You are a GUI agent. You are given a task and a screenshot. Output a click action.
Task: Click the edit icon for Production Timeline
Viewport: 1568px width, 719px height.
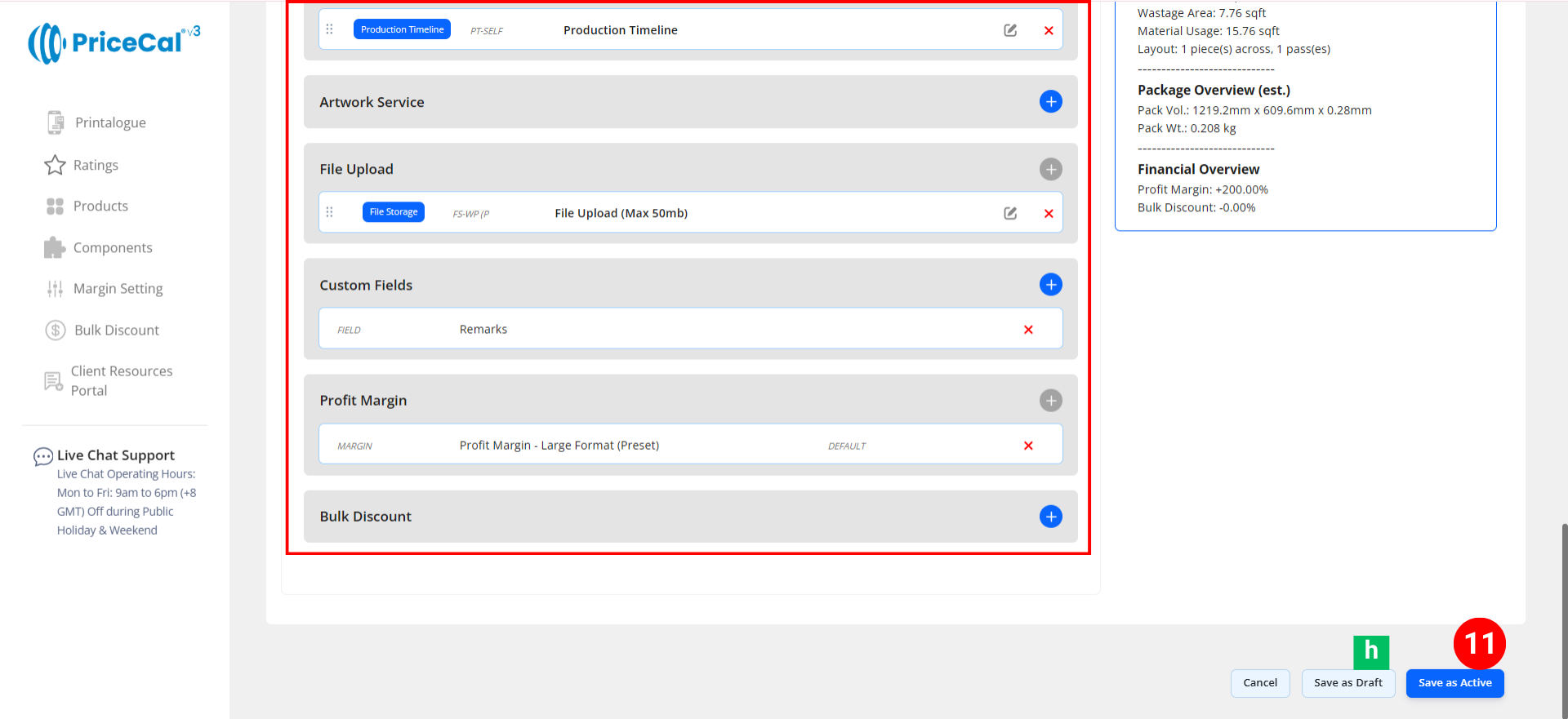coord(1010,30)
